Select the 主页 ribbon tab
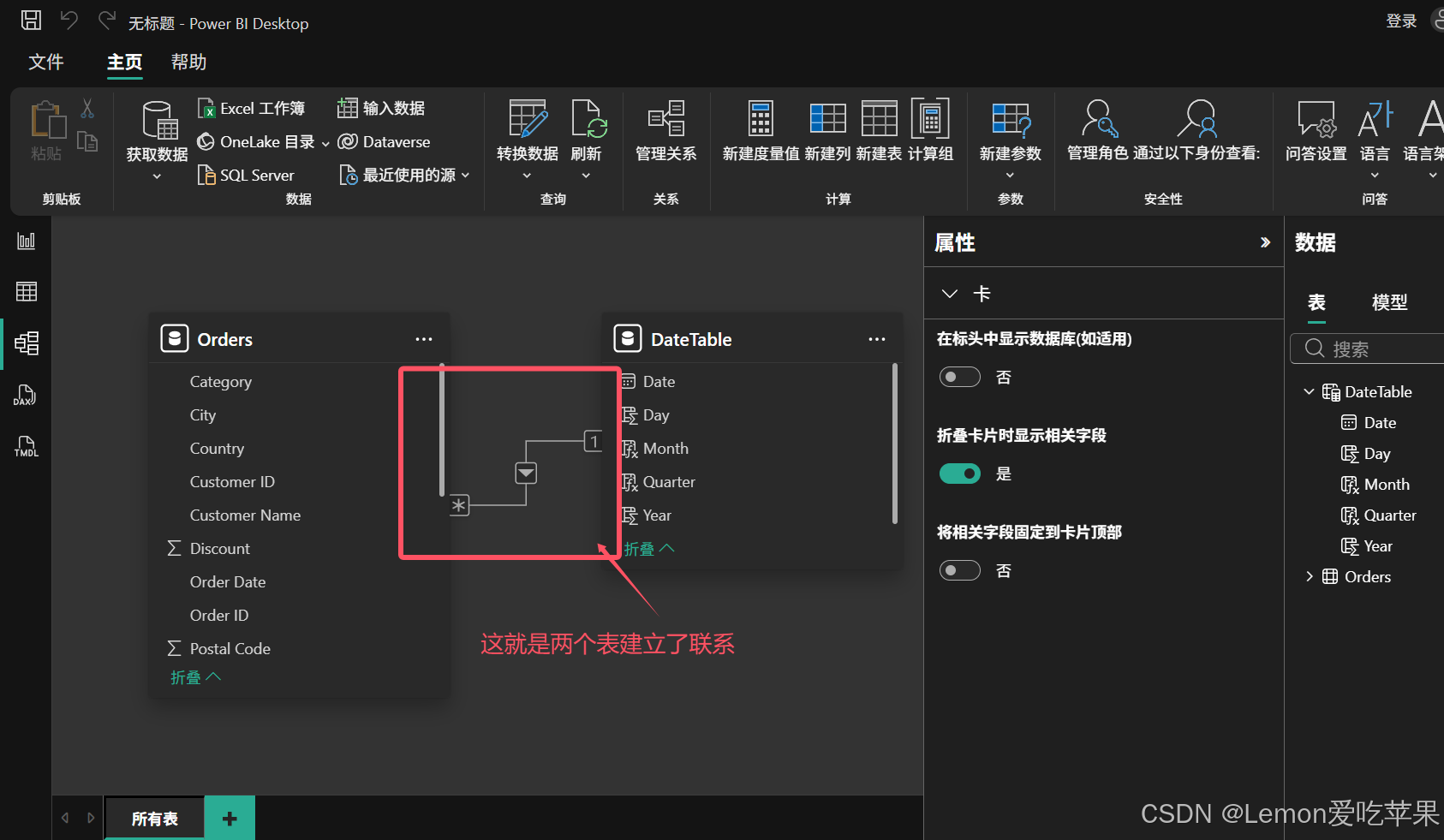The width and height of the screenshot is (1444, 840). click(x=125, y=62)
